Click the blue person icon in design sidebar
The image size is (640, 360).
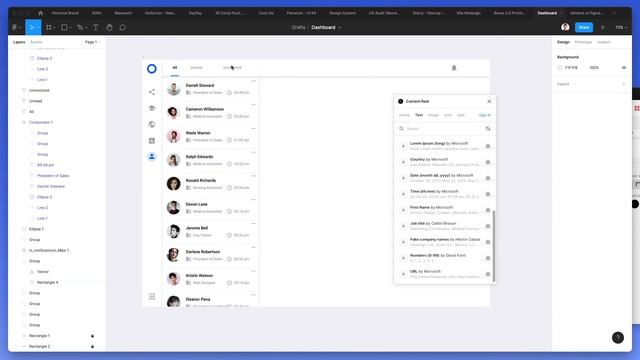[152, 156]
